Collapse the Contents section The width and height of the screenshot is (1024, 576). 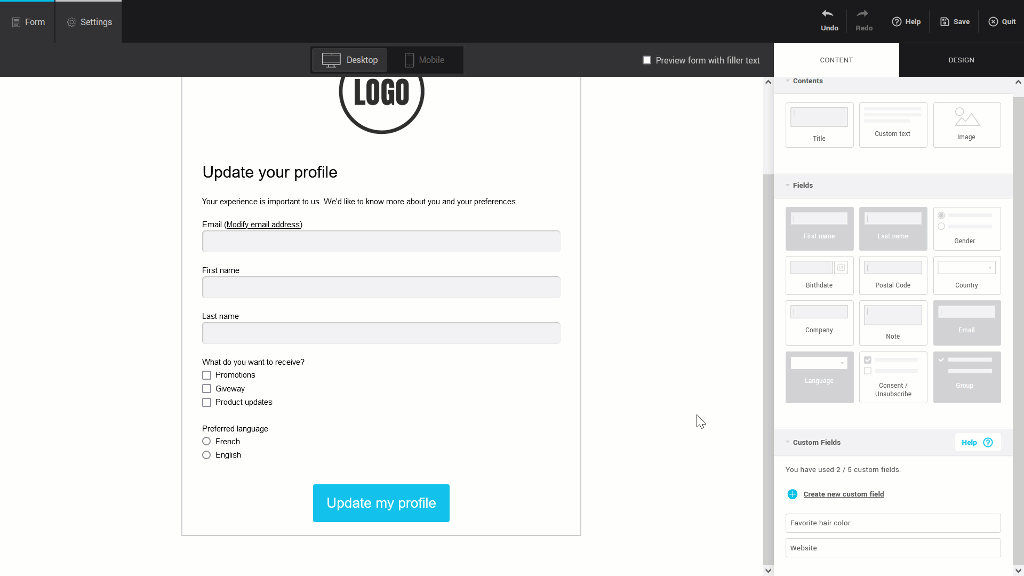pyautogui.click(x=788, y=81)
